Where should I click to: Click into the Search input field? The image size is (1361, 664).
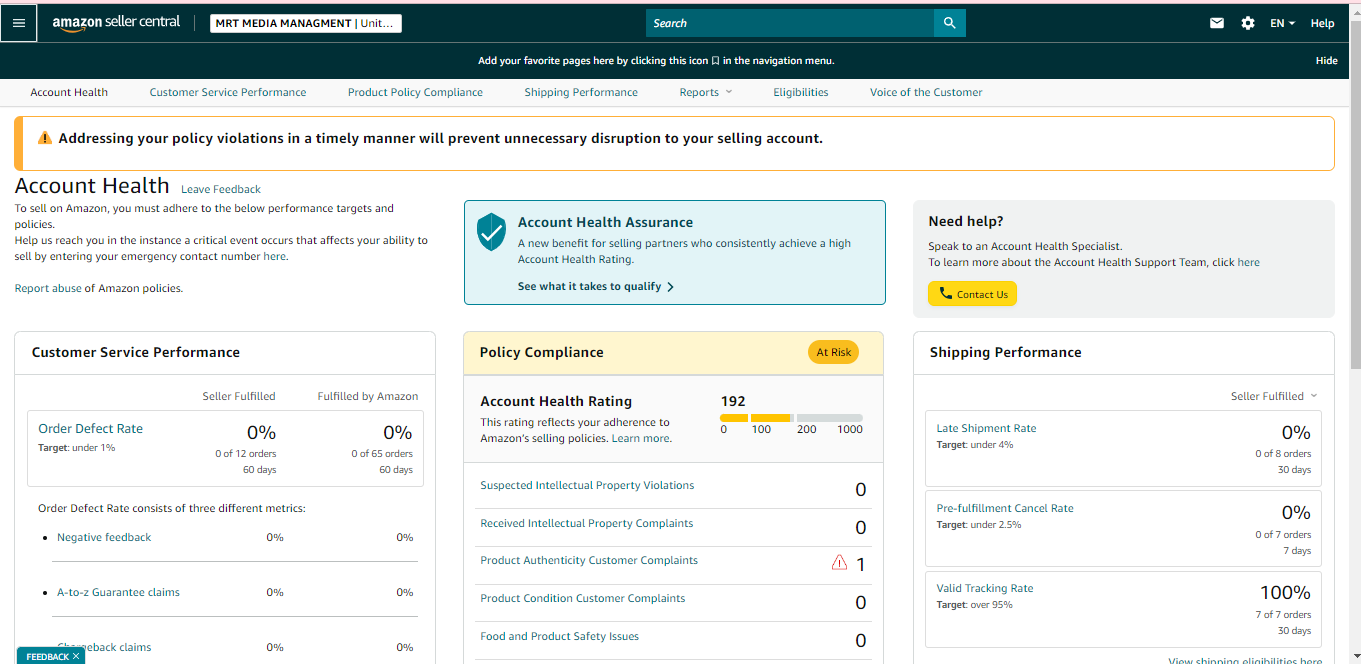(790, 23)
